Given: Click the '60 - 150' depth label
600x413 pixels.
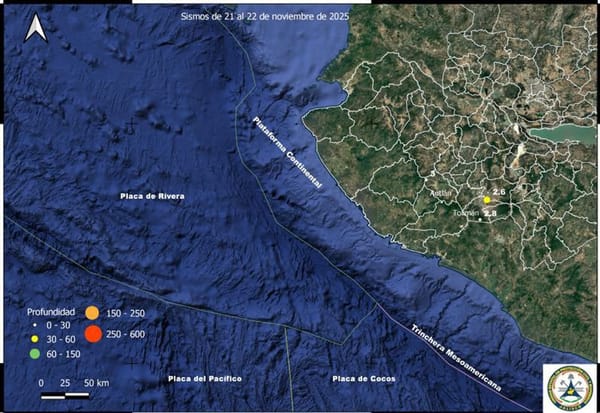Looking at the screenshot, I should [x=64, y=354].
